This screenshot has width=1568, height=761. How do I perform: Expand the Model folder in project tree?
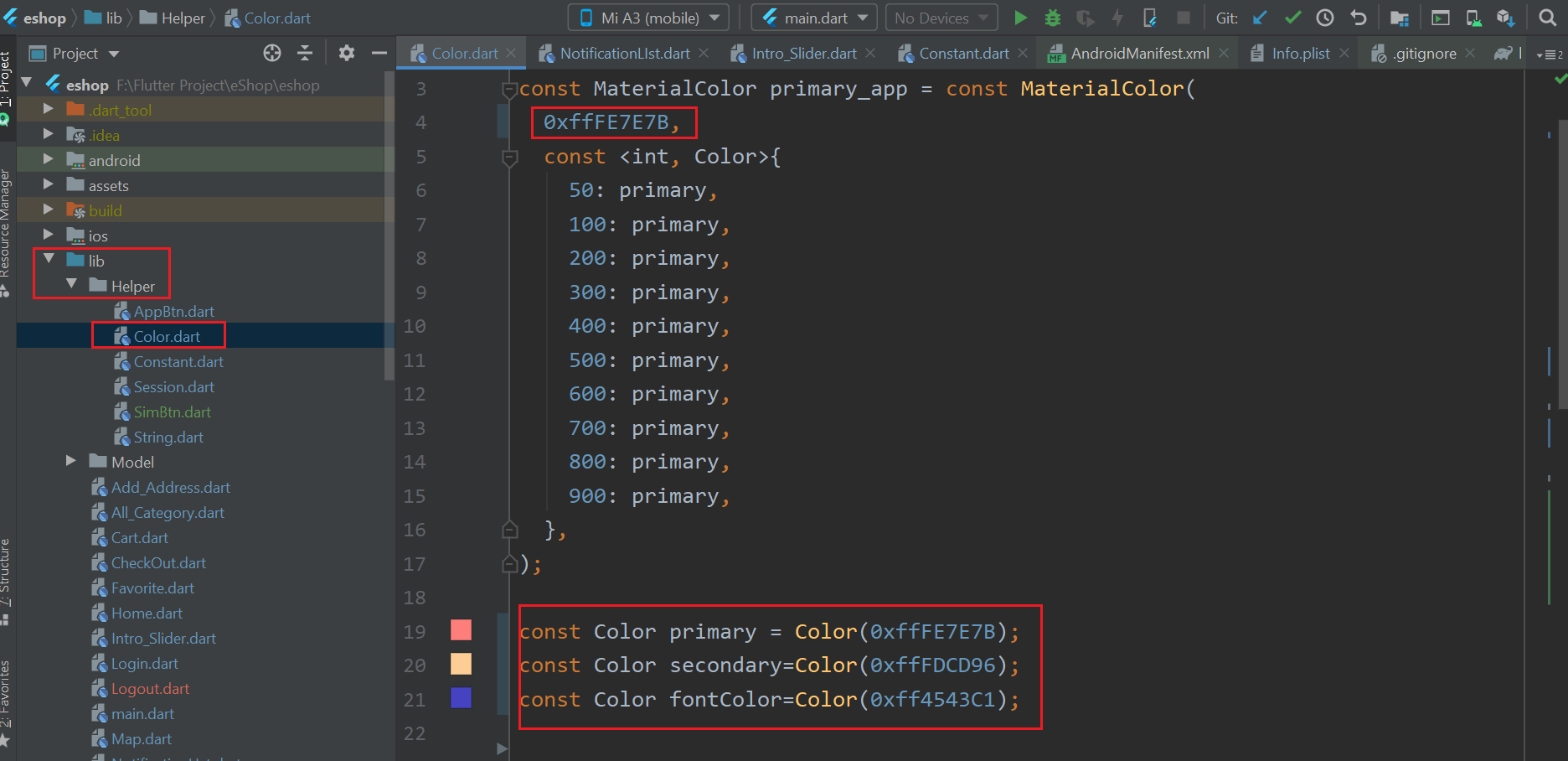click(71, 461)
